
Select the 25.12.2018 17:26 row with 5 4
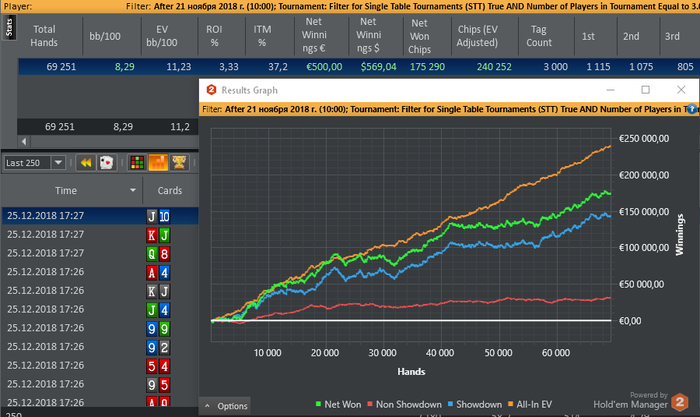(x=100, y=366)
